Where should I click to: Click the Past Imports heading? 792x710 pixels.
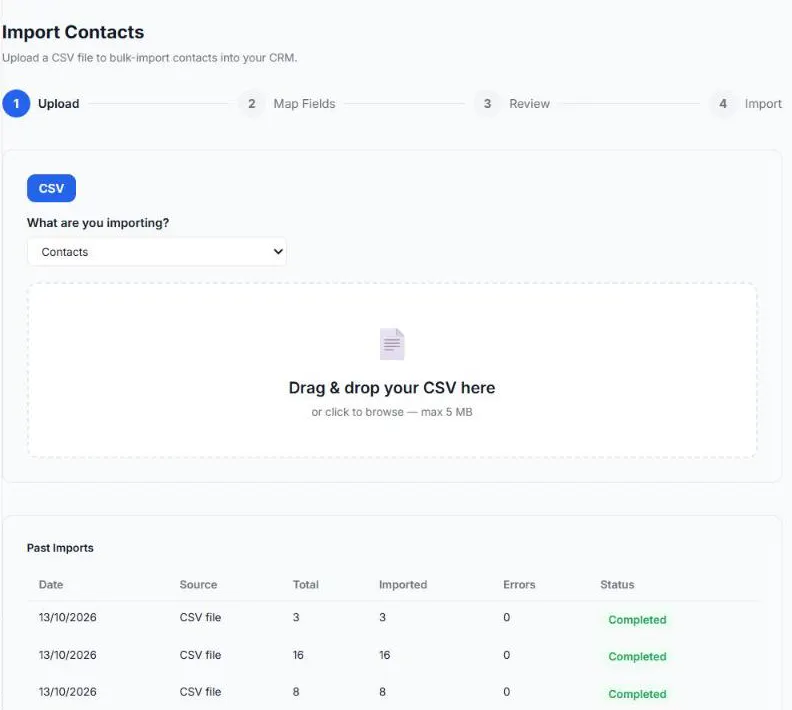click(60, 548)
